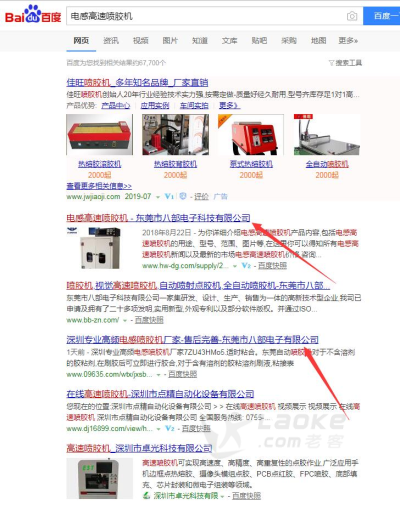Expand dropdown arrow after www.jwjiaoji.com date

pos(158,197)
